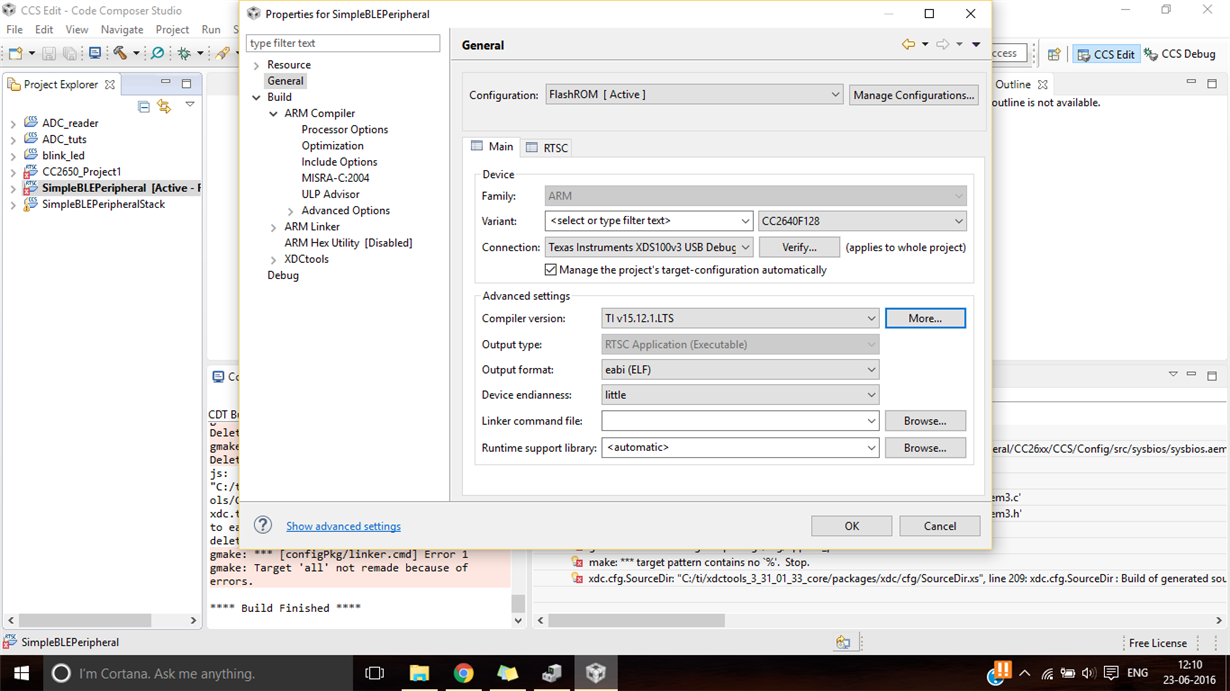Open Google Chrome from taskbar
Image resolution: width=1230 pixels, height=691 pixels.
pyautogui.click(x=463, y=673)
